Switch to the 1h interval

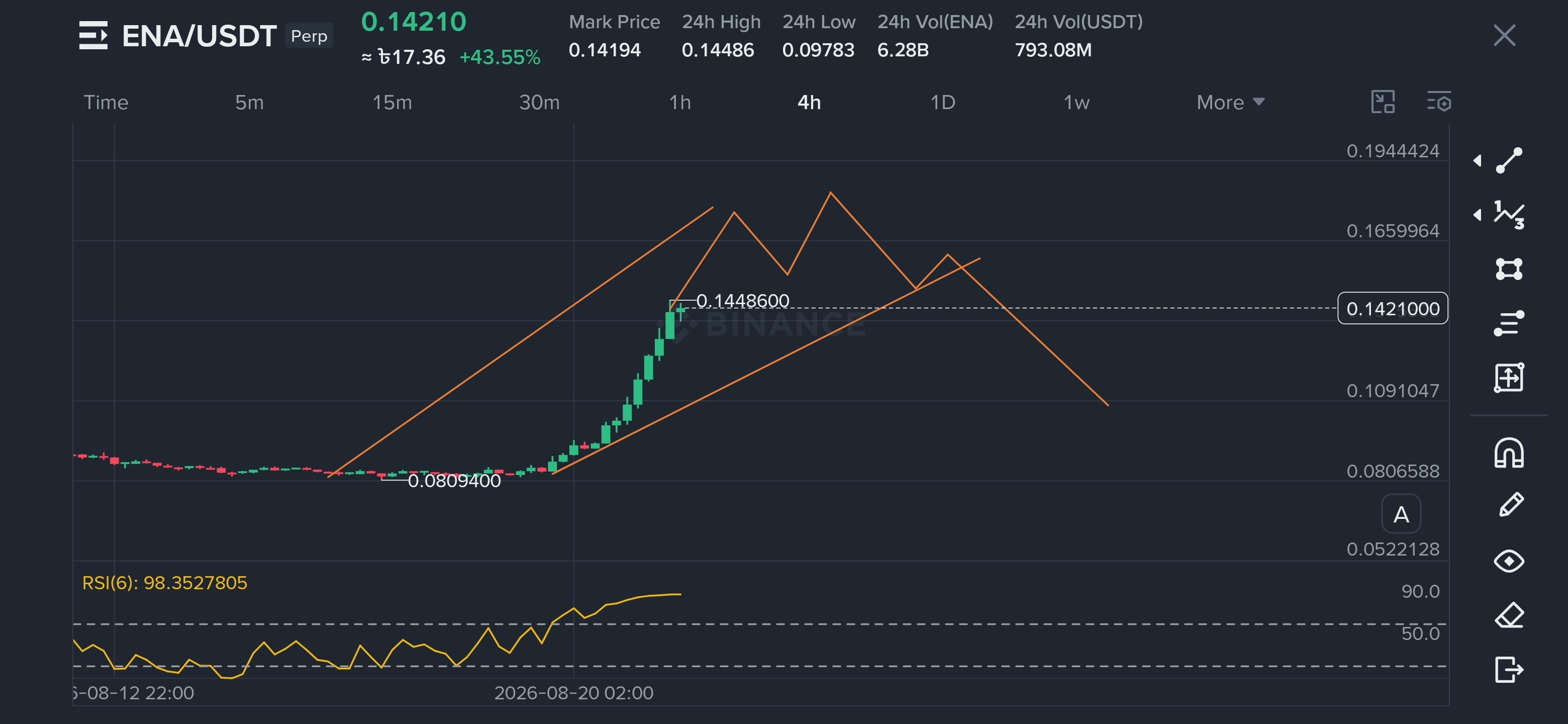coord(680,102)
